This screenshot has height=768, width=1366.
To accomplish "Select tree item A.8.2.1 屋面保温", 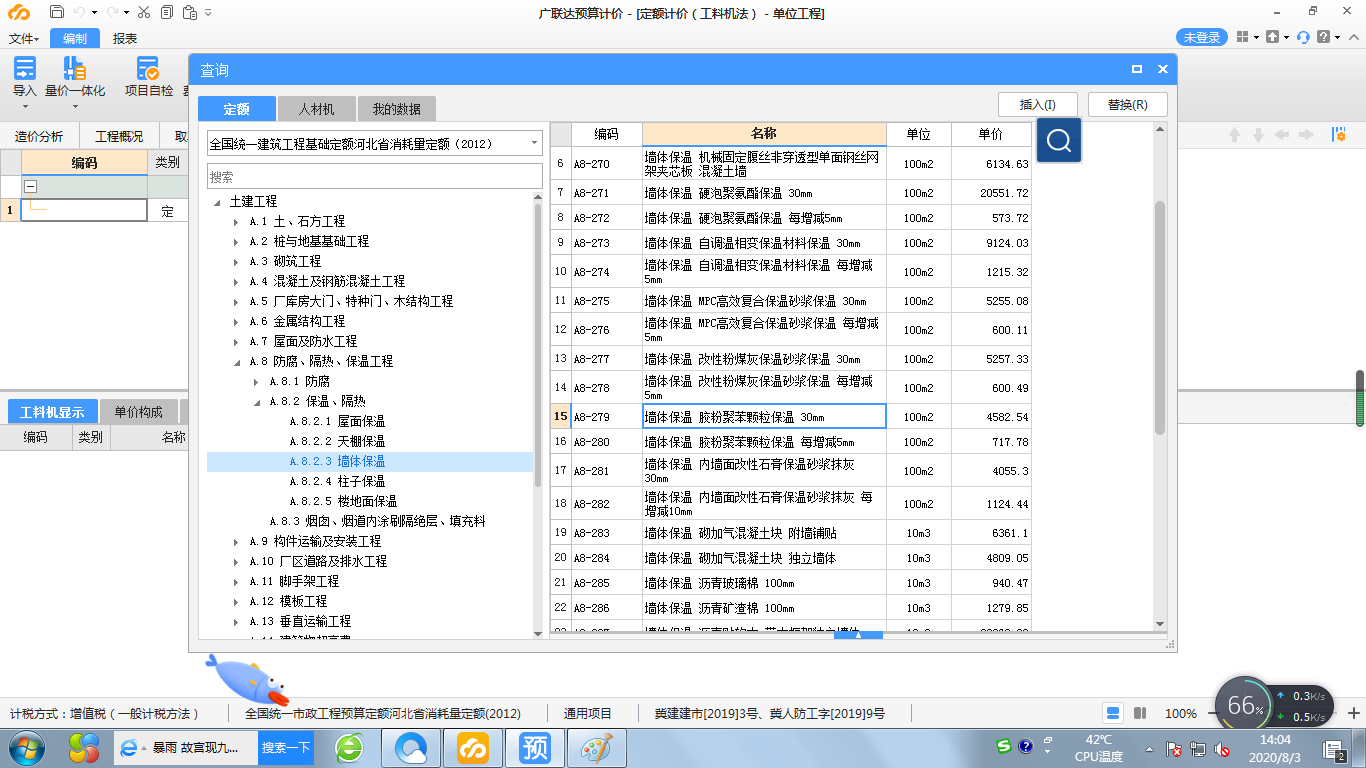I will pos(337,421).
